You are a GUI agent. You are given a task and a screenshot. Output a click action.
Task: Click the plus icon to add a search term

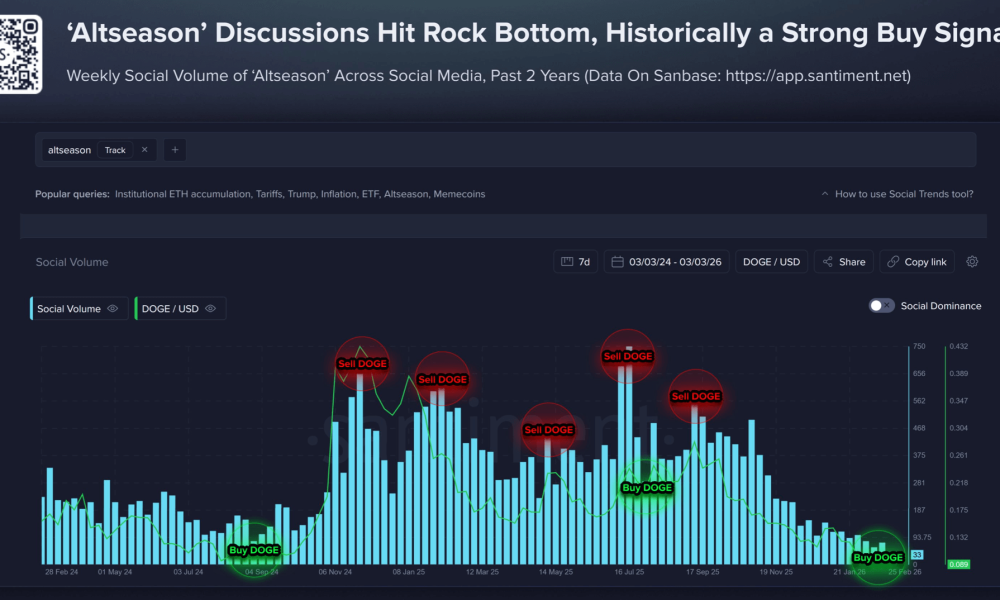coord(175,150)
